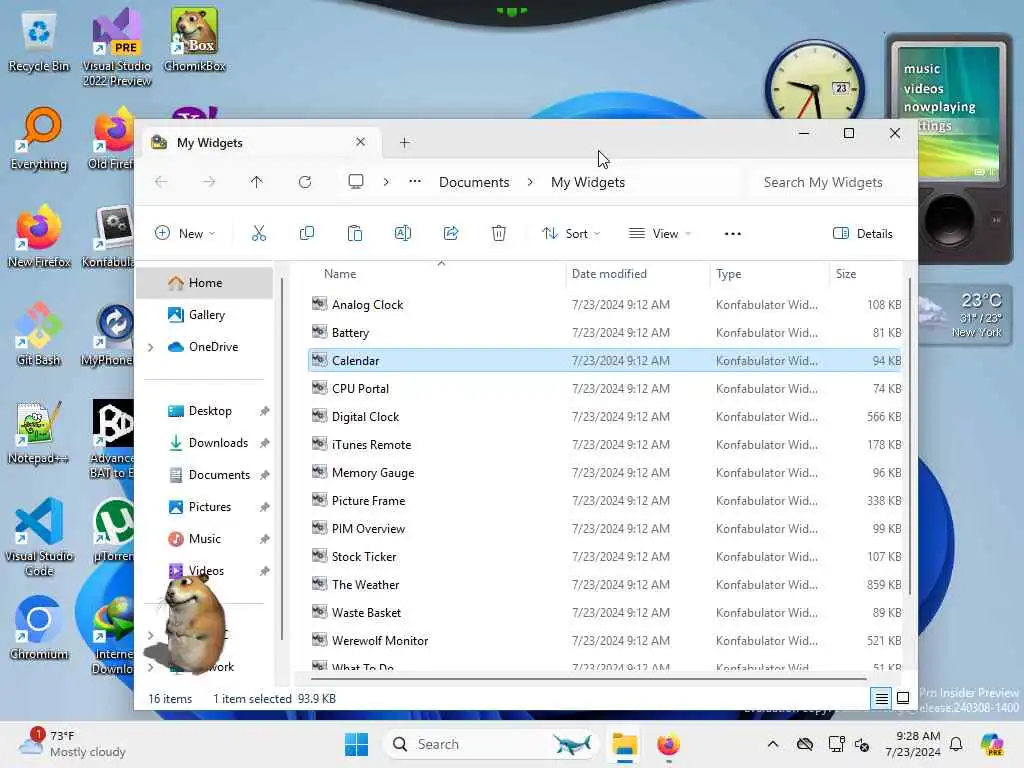Open Git Bash desktop icon

39,334
